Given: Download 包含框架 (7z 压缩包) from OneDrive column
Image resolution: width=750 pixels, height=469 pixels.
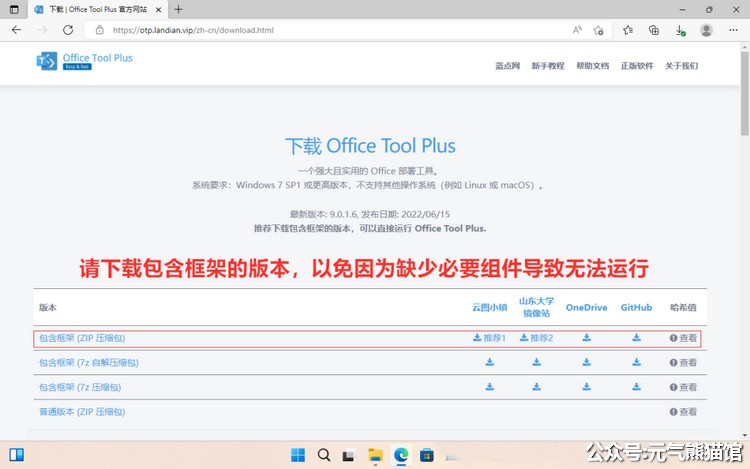Looking at the screenshot, I should [586, 387].
